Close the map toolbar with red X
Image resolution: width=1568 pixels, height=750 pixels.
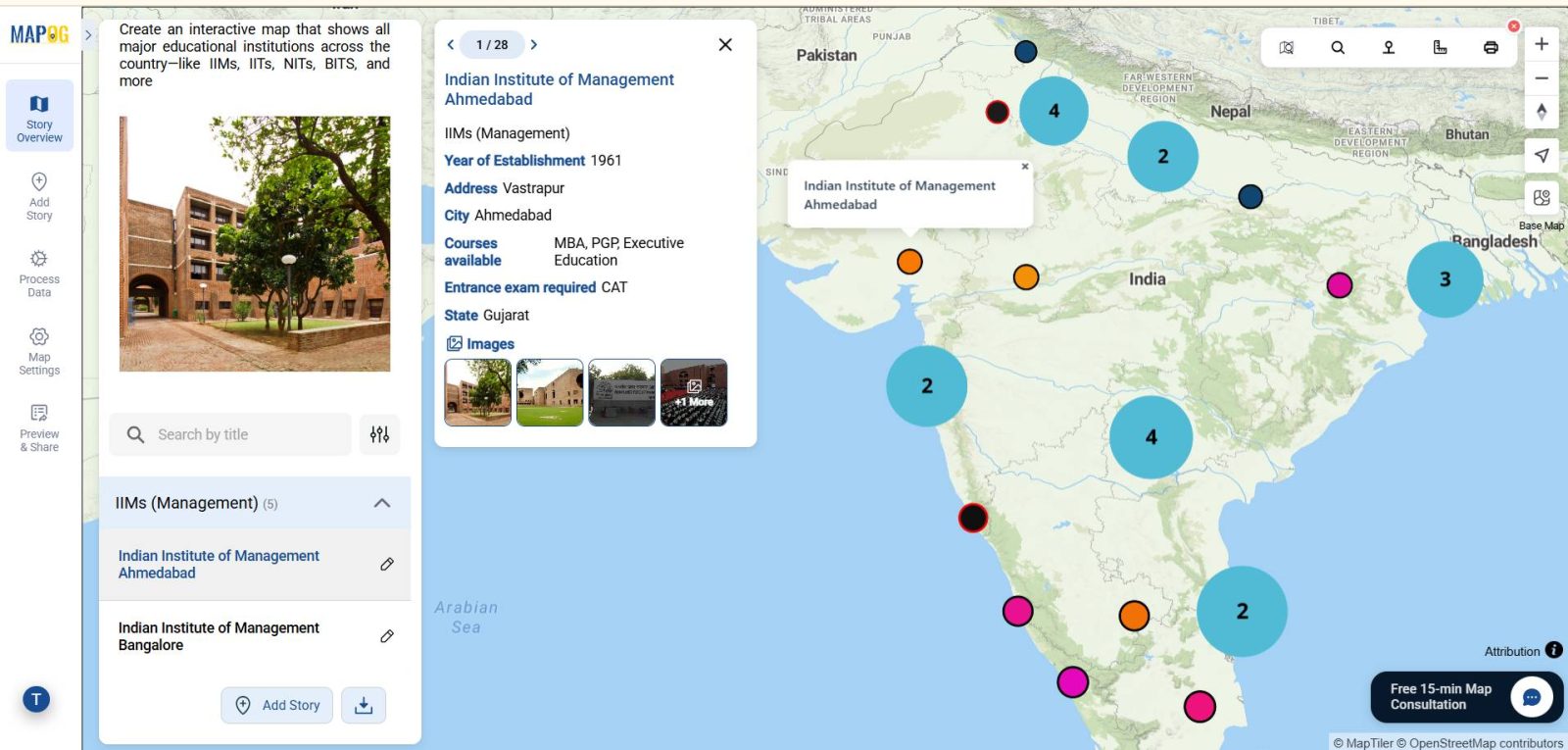1514,25
